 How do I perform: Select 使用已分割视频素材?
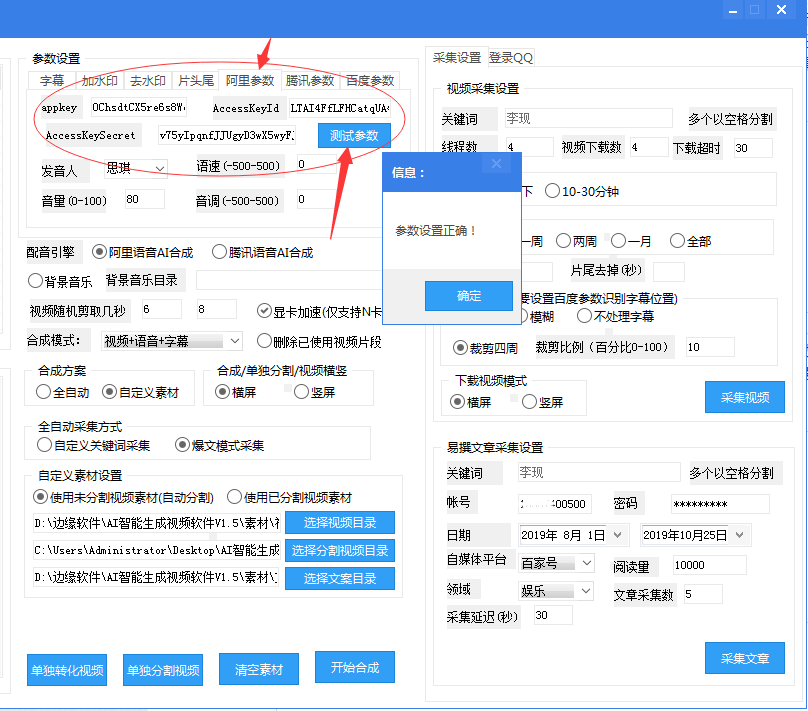click(289, 497)
